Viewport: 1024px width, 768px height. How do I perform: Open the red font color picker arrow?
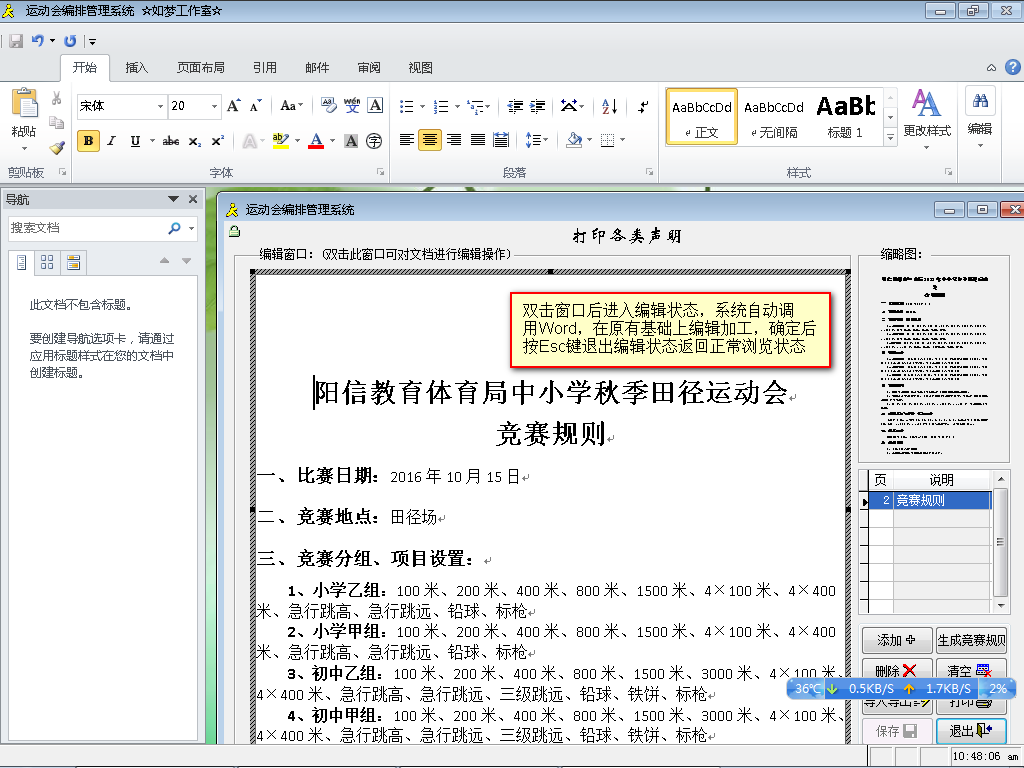pos(333,141)
